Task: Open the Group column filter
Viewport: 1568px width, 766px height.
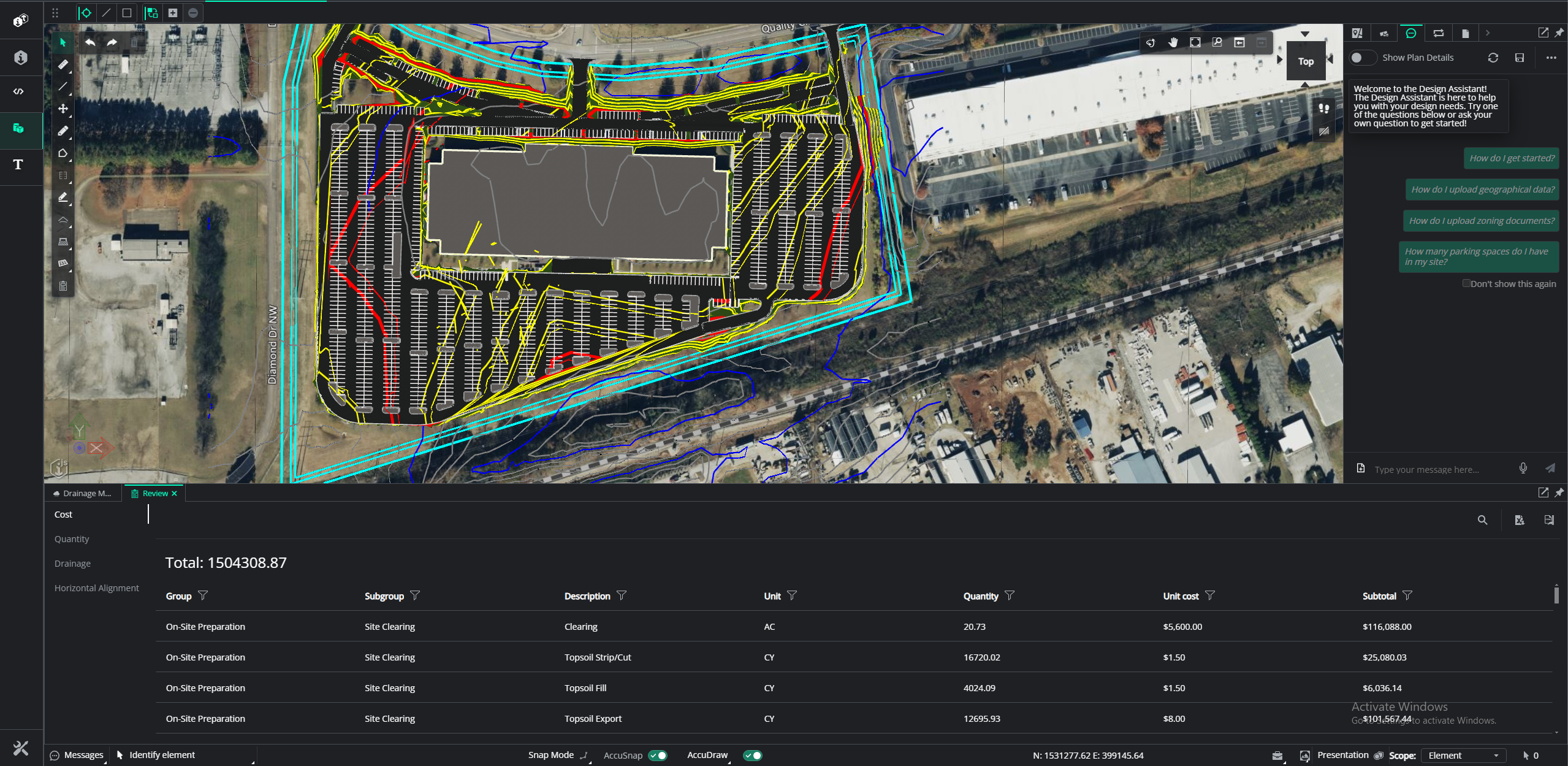Action: click(x=203, y=596)
